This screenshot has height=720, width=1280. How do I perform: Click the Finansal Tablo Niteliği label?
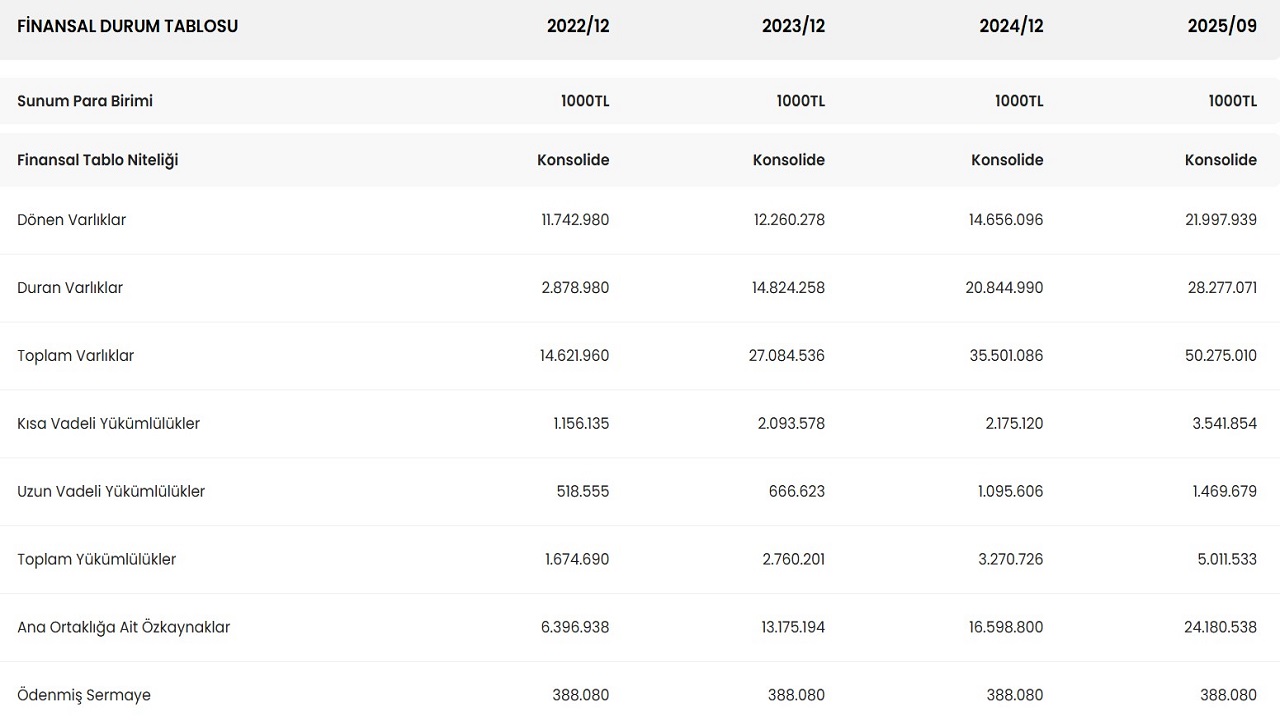(x=98, y=160)
